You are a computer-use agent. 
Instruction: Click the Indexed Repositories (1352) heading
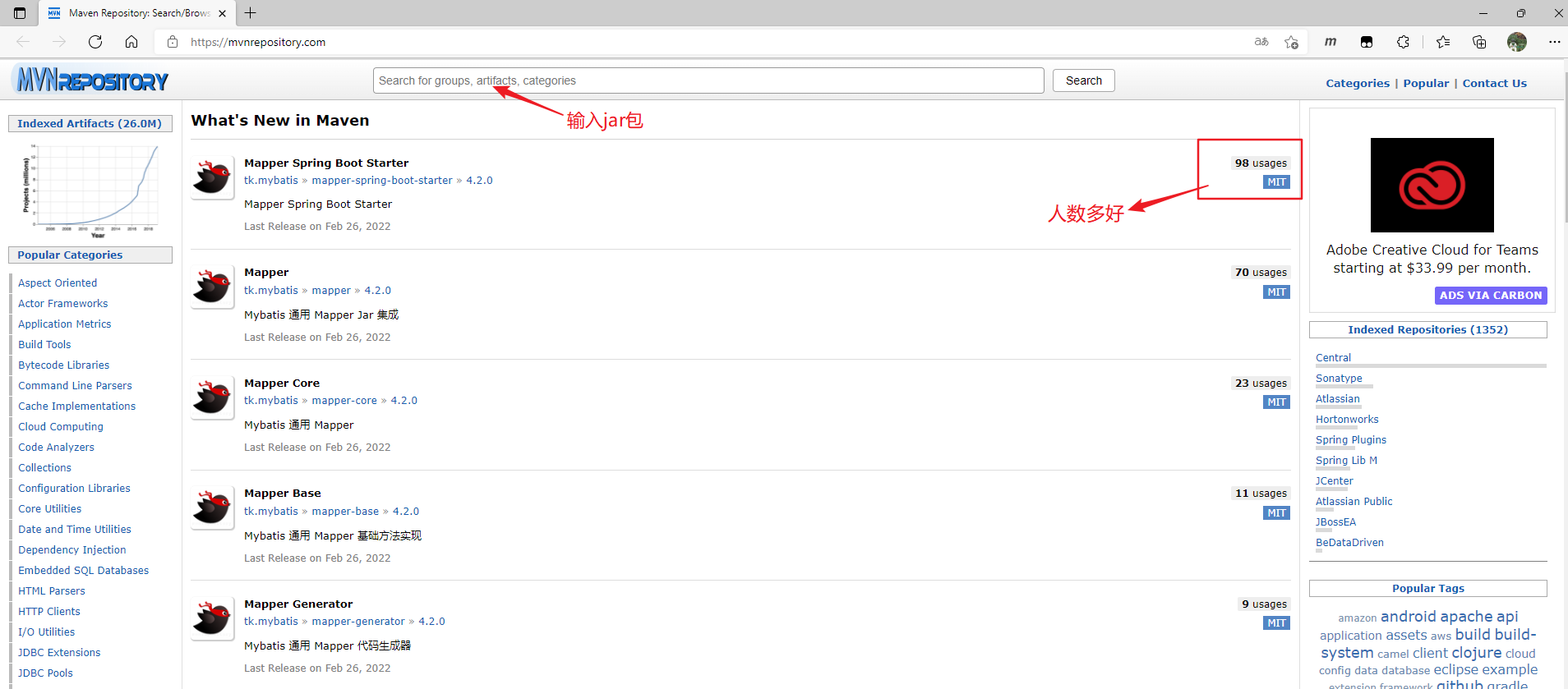point(1427,329)
